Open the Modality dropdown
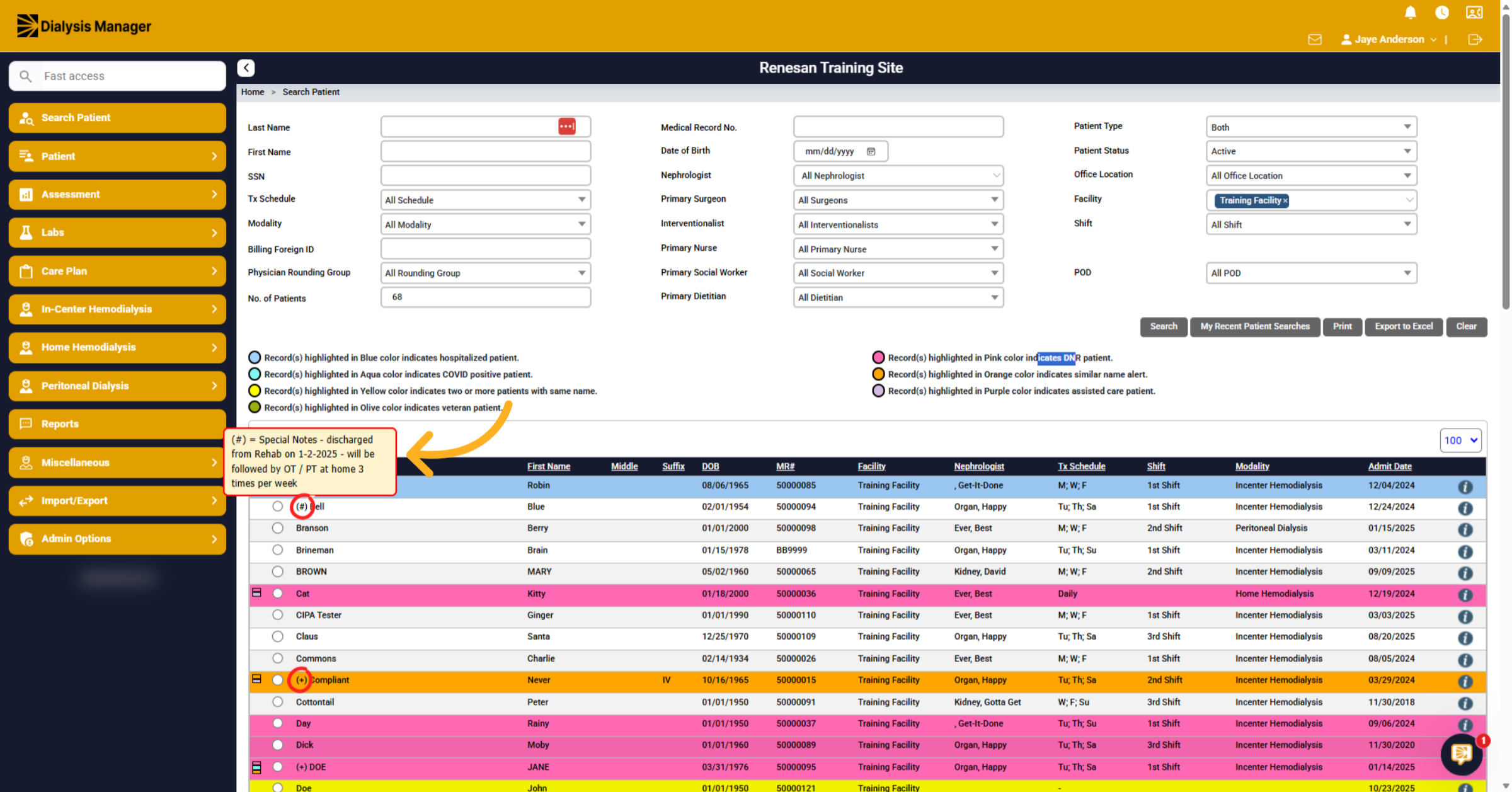Image resolution: width=1512 pixels, height=792 pixels. click(485, 225)
